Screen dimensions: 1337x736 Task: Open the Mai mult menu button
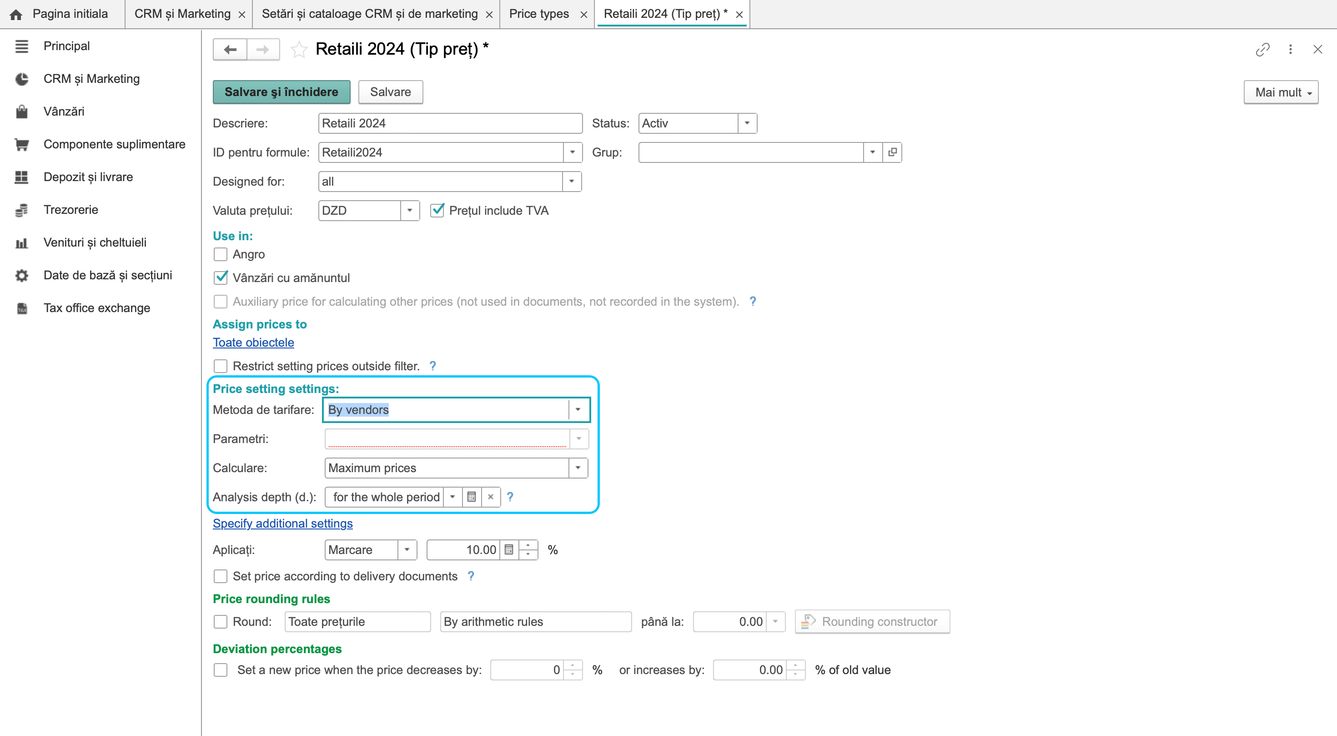click(x=1281, y=92)
